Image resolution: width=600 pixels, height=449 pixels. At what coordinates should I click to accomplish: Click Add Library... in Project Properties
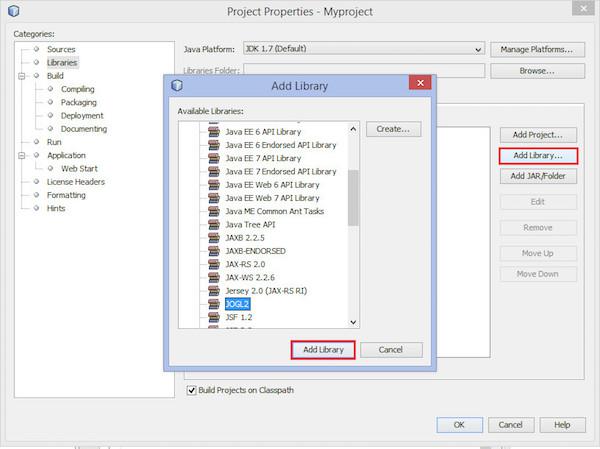(x=538, y=156)
